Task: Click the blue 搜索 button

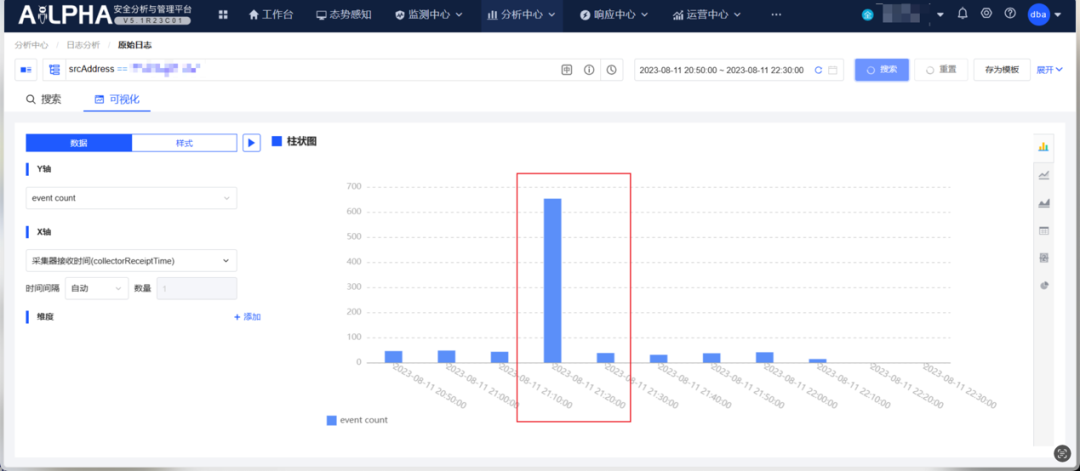Action: click(x=881, y=70)
